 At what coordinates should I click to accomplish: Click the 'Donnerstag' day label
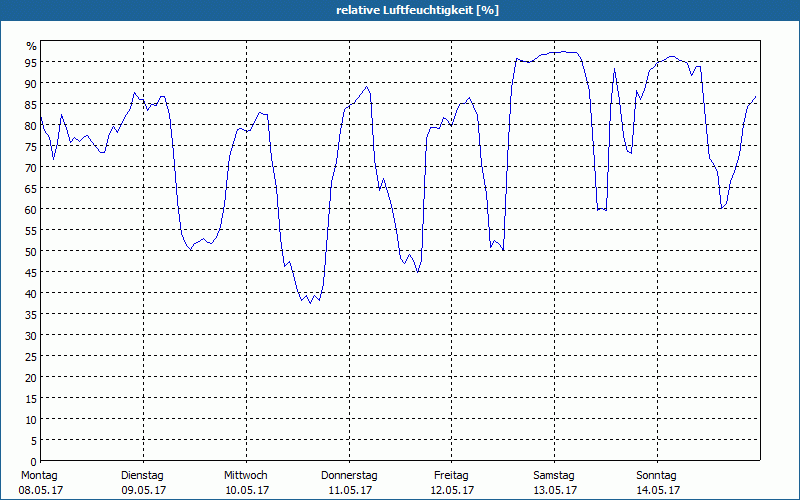coord(349,475)
